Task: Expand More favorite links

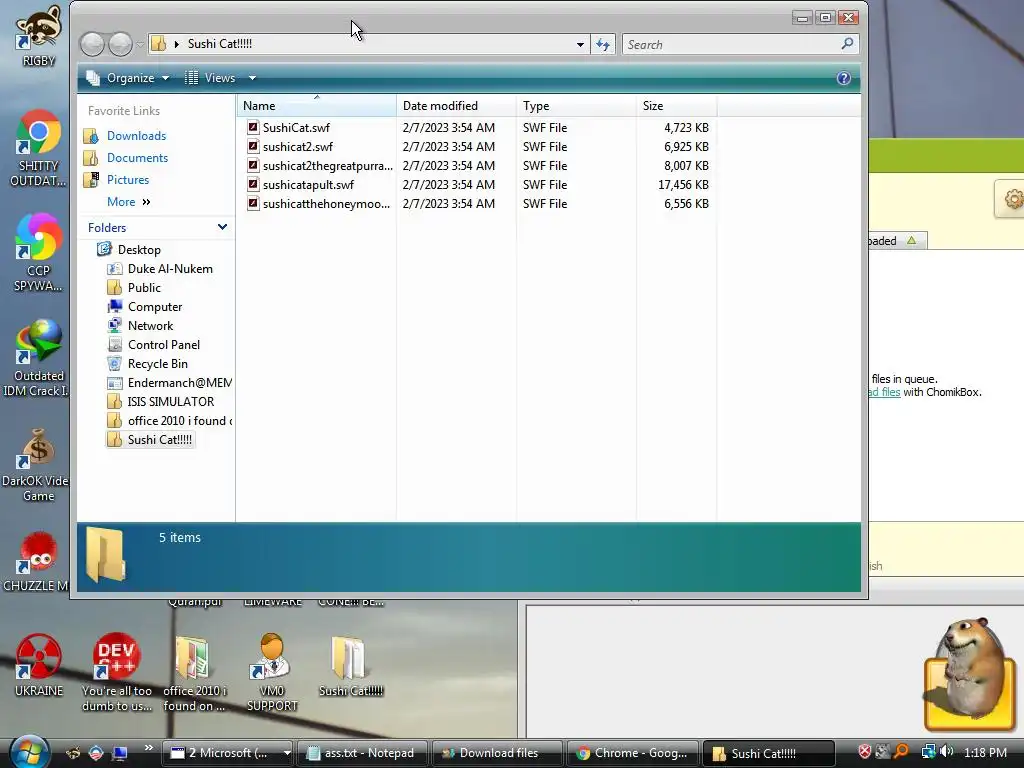Action: (129, 202)
